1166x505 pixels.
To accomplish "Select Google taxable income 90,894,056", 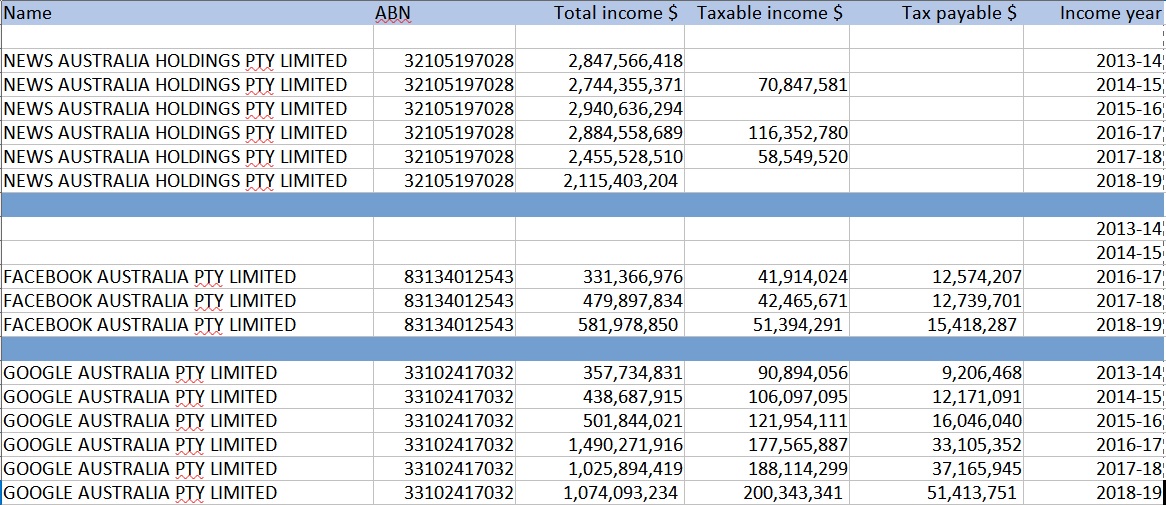I will tap(767, 373).
